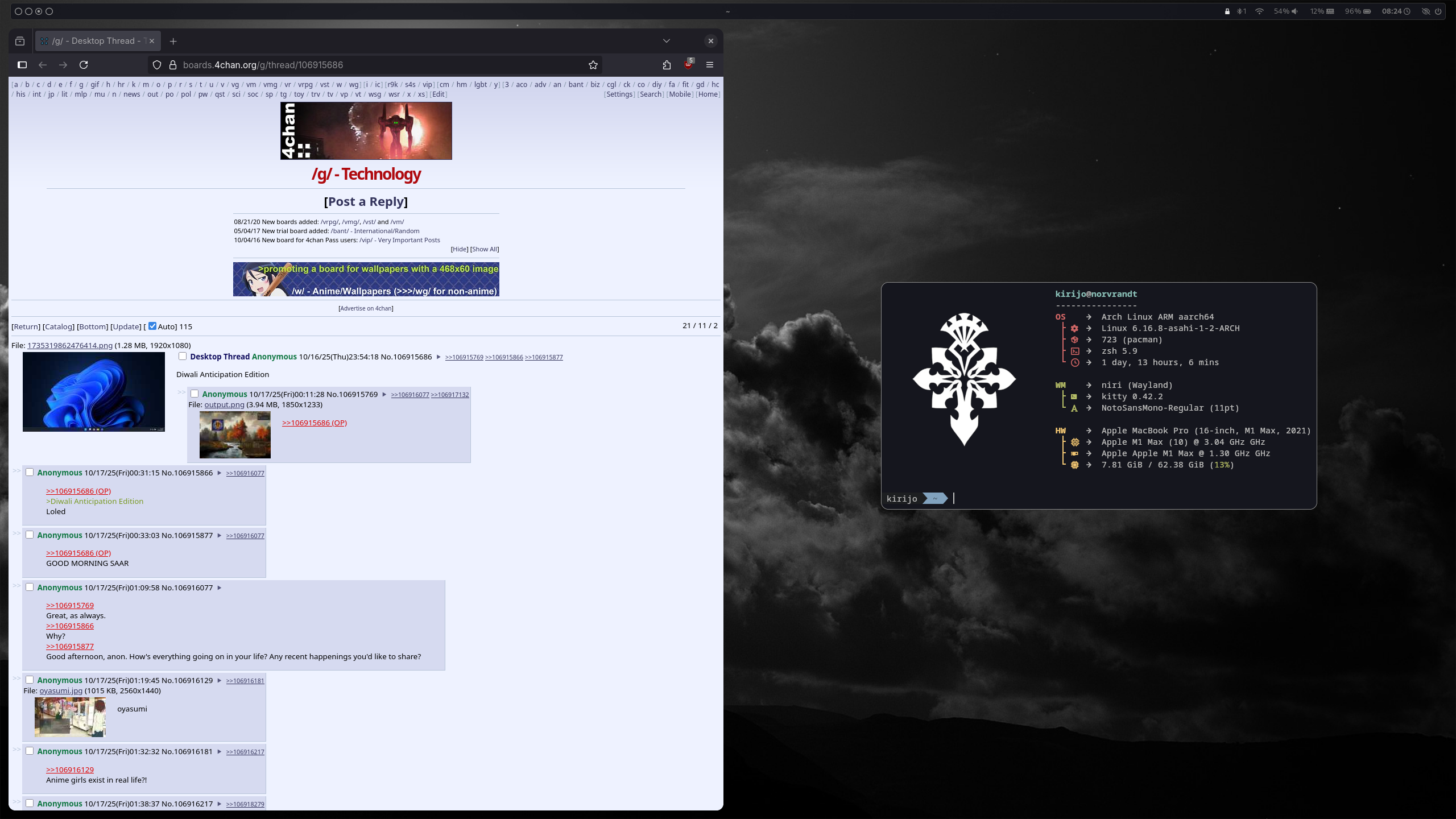The image size is (1456, 819).
Task: Check the Desktop Thread OP post checkbox
Action: point(183,356)
